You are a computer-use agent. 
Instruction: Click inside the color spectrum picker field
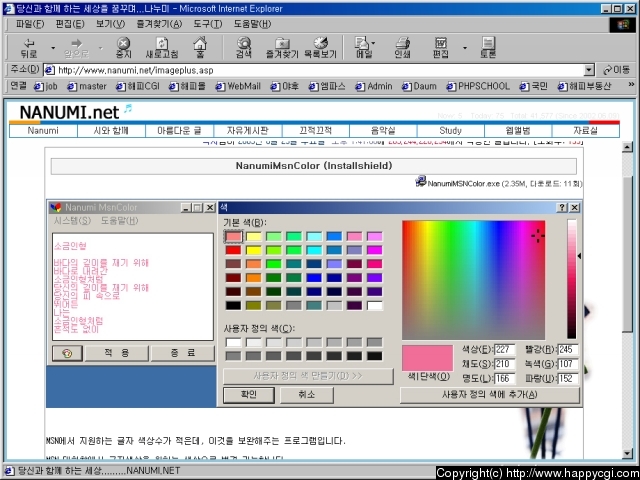(x=473, y=280)
